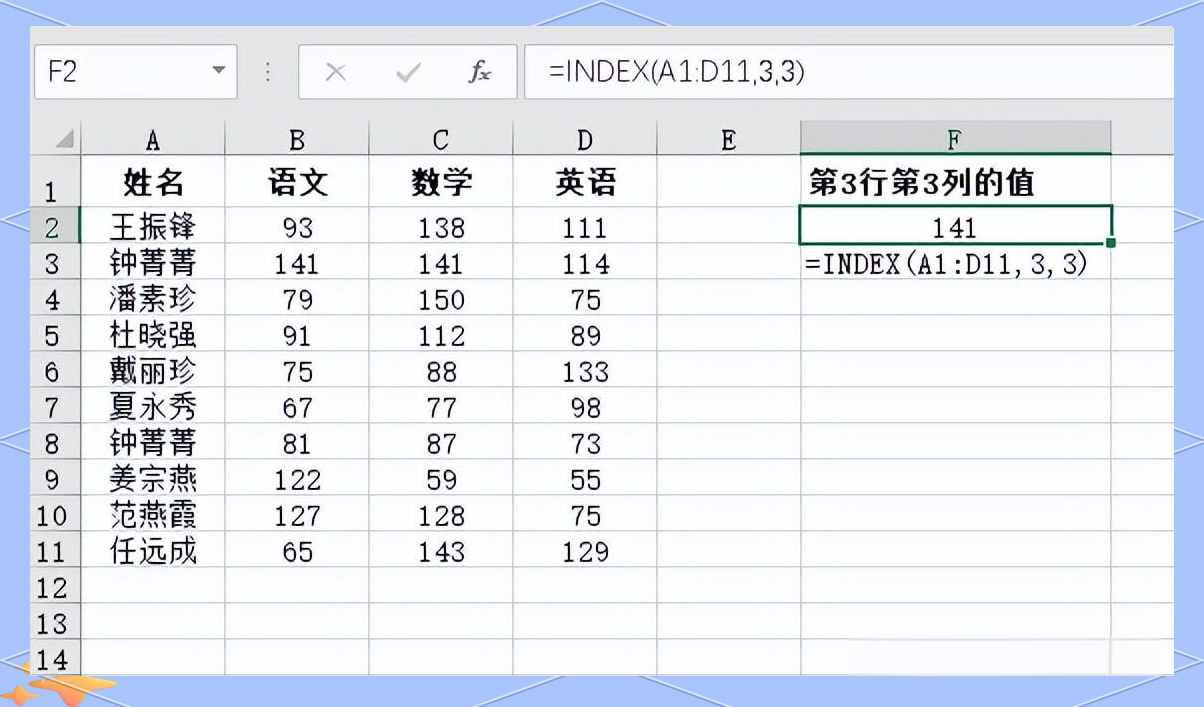Screen dimensions: 1204x707
Task: Select column A header
Action: click(153, 139)
